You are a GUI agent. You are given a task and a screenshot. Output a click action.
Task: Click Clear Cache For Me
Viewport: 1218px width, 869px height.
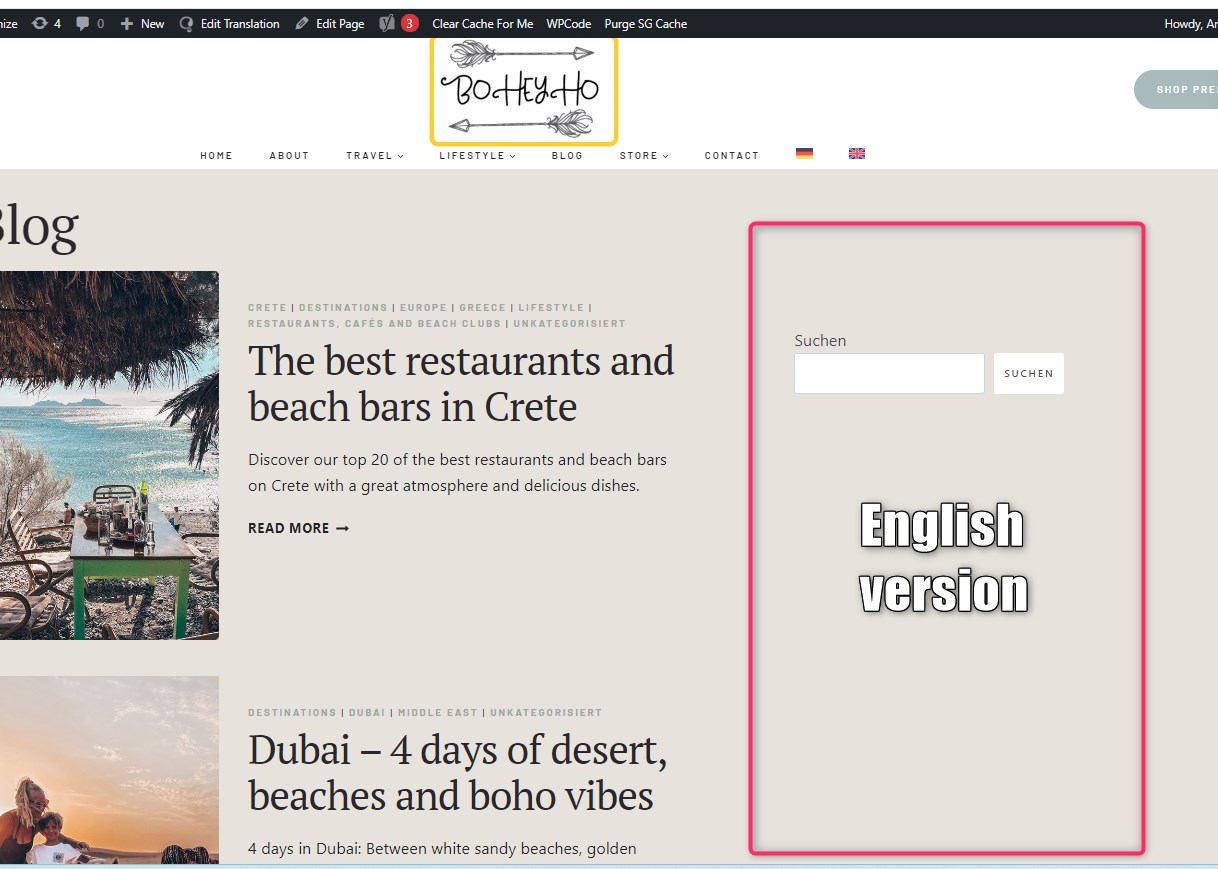[x=482, y=23]
